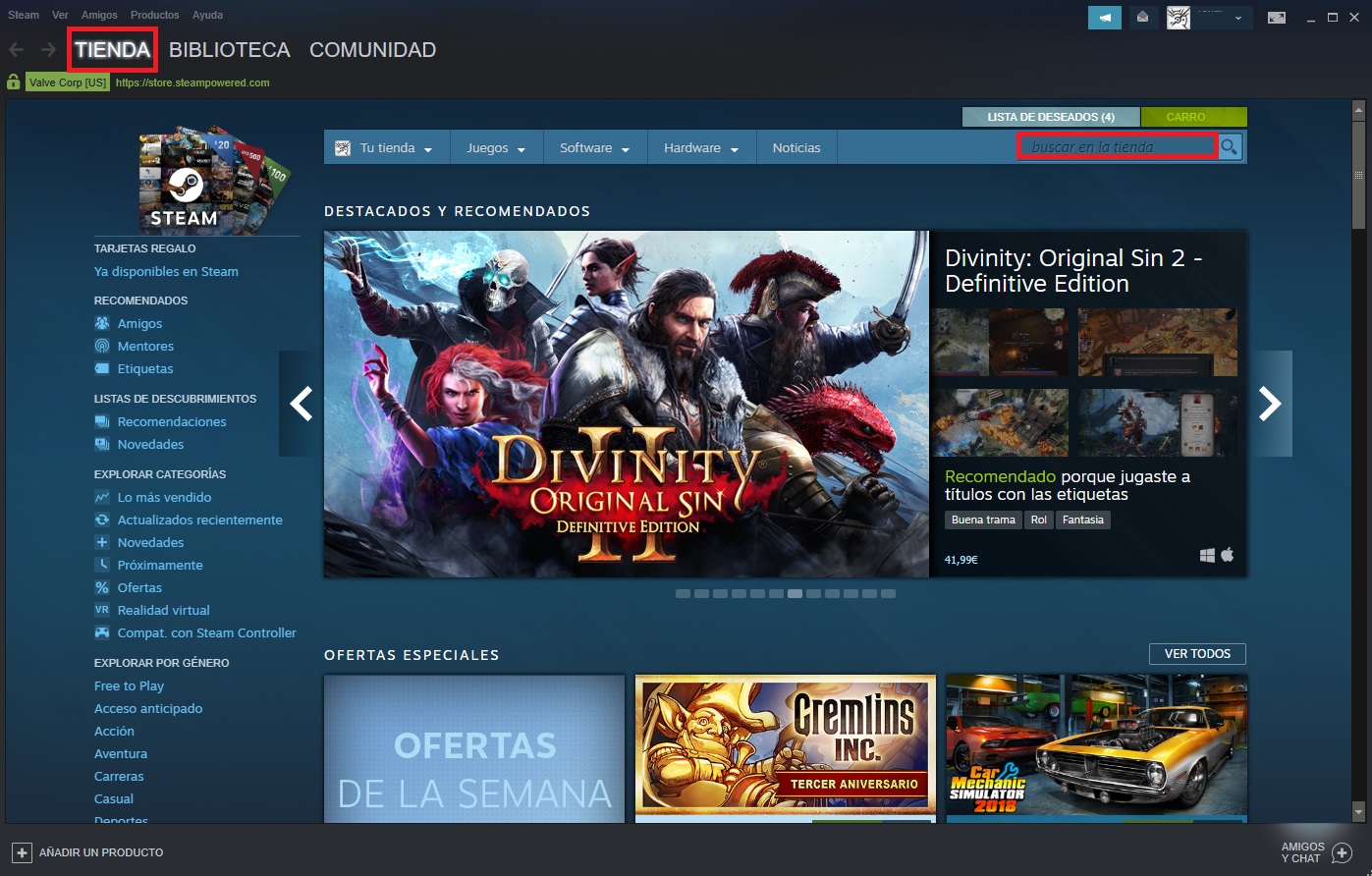Open Big Picture mode icon
The width and height of the screenshot is (1372, 876).
(x=1277, y=17)
